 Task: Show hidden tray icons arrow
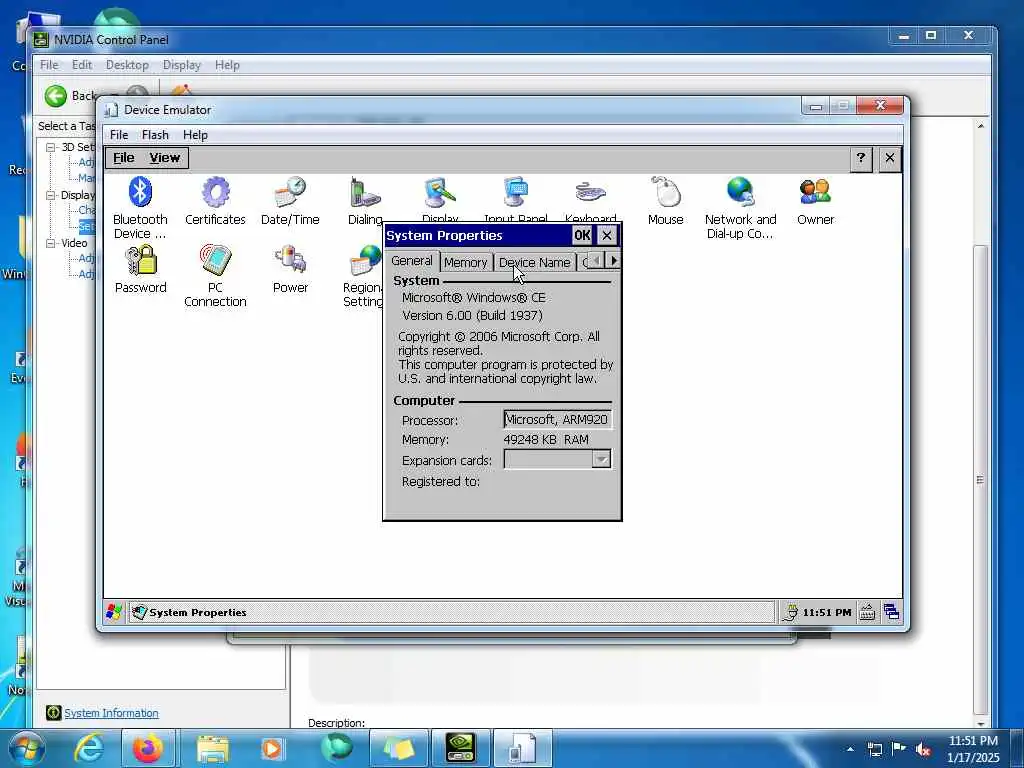point(850,749)
